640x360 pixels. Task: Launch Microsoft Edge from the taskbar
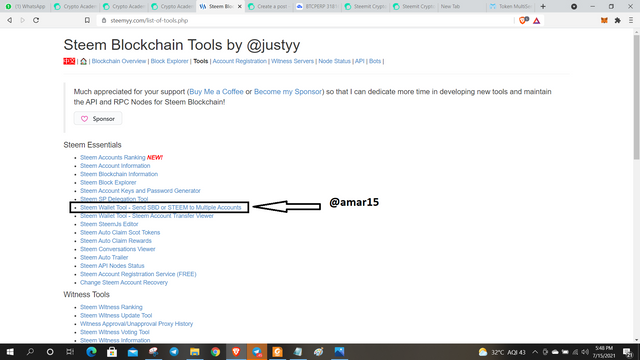[91, 352]
